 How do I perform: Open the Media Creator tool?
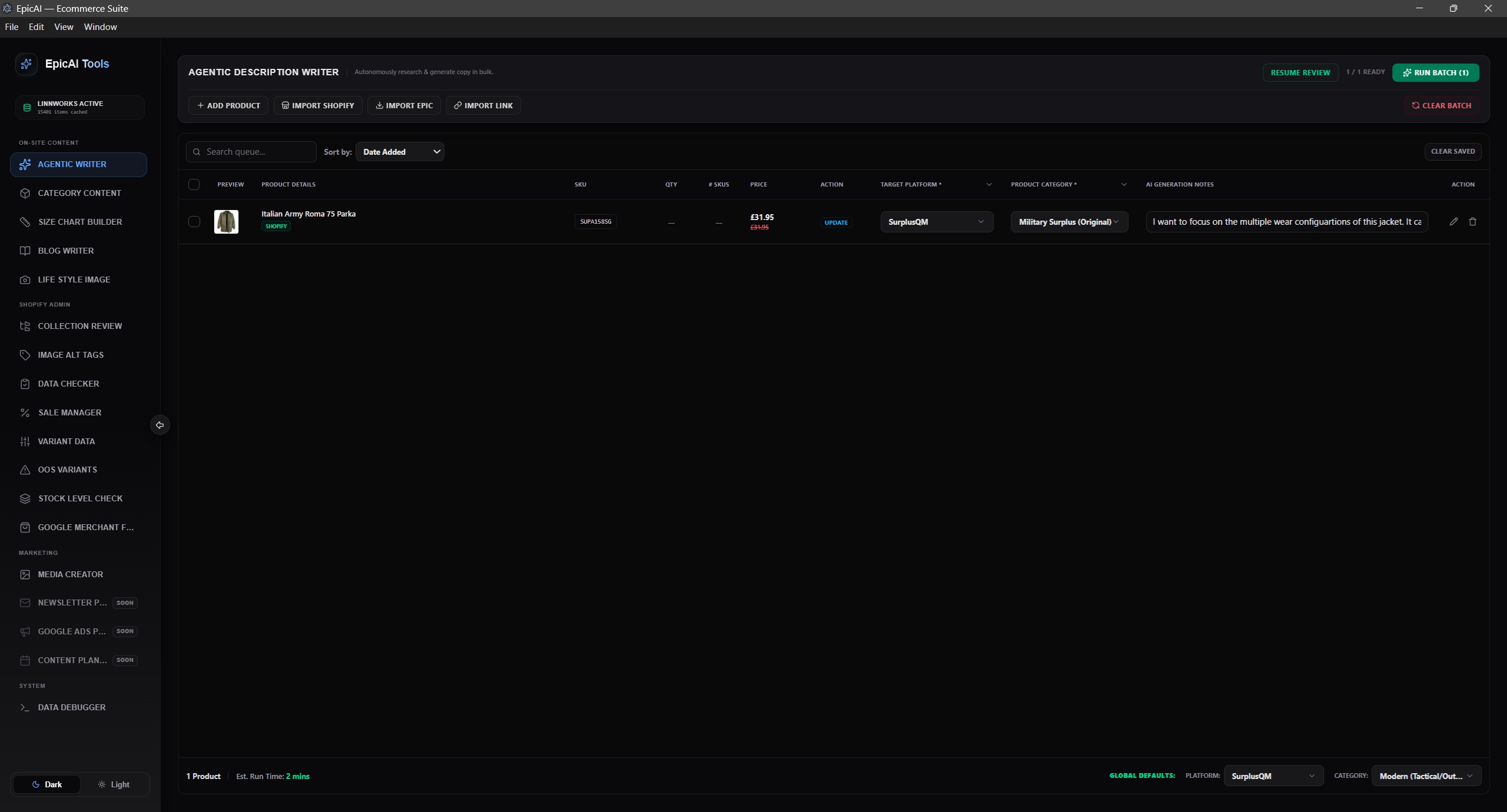[x=78, y=574]
